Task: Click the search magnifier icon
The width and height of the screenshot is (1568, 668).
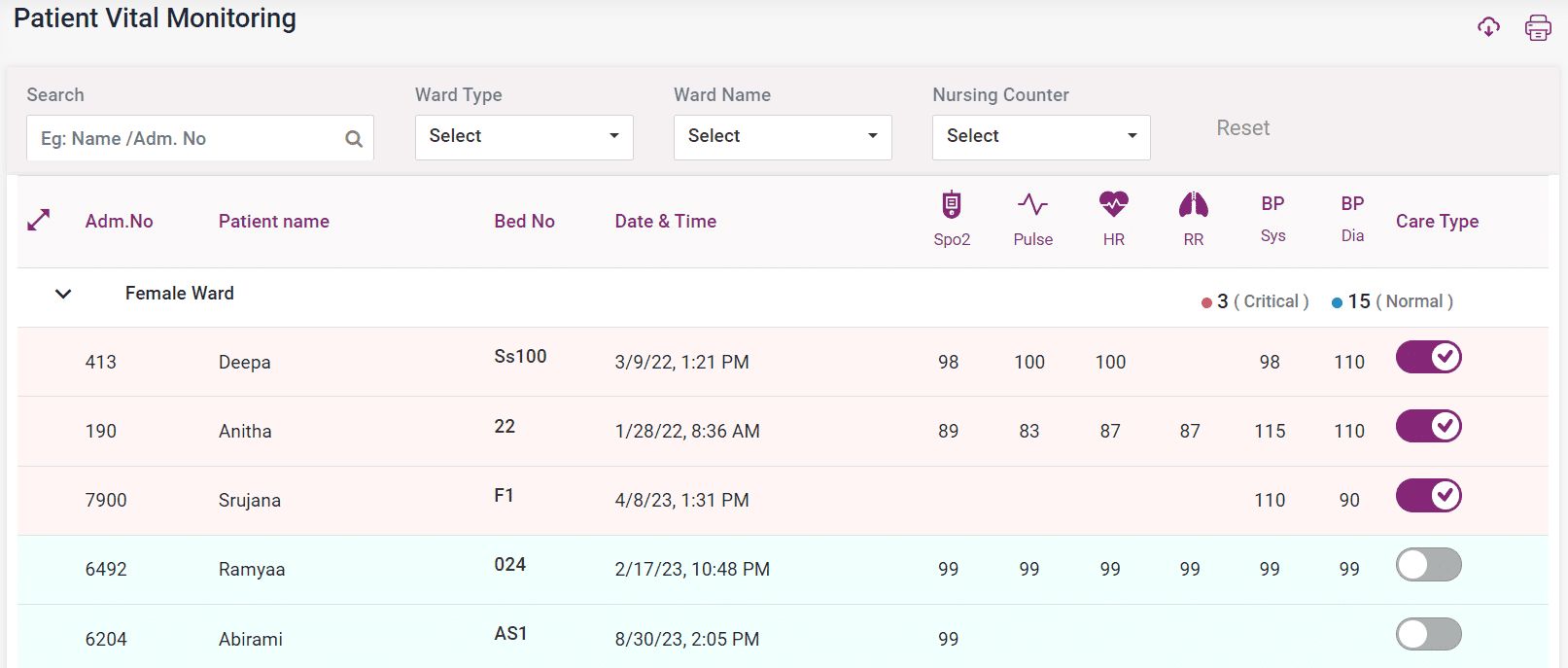Action: (x=354, y=139)
